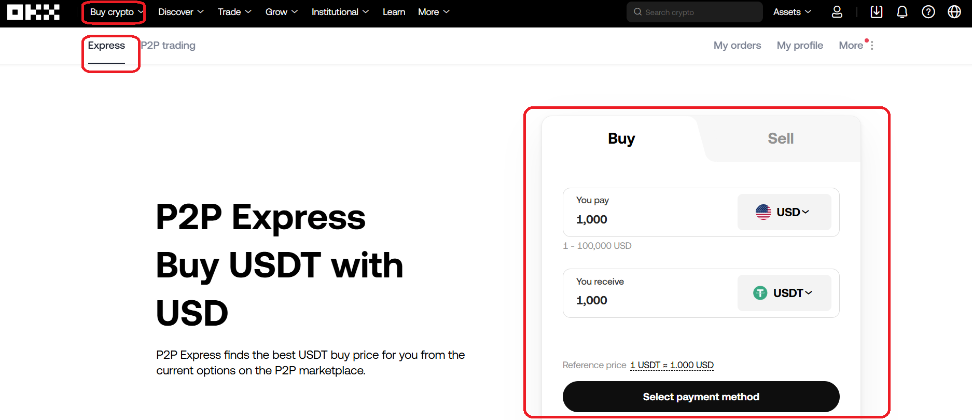The width and height of the screenshot is (972, 420).
Task: Click the three-dot More icon
Action: [x=872, y=46]
